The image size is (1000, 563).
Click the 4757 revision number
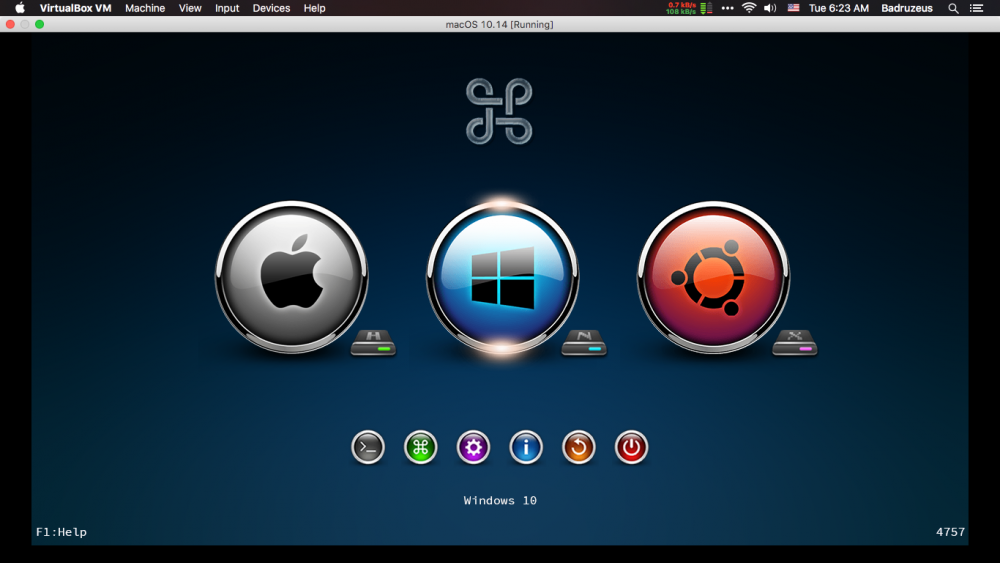950,532
